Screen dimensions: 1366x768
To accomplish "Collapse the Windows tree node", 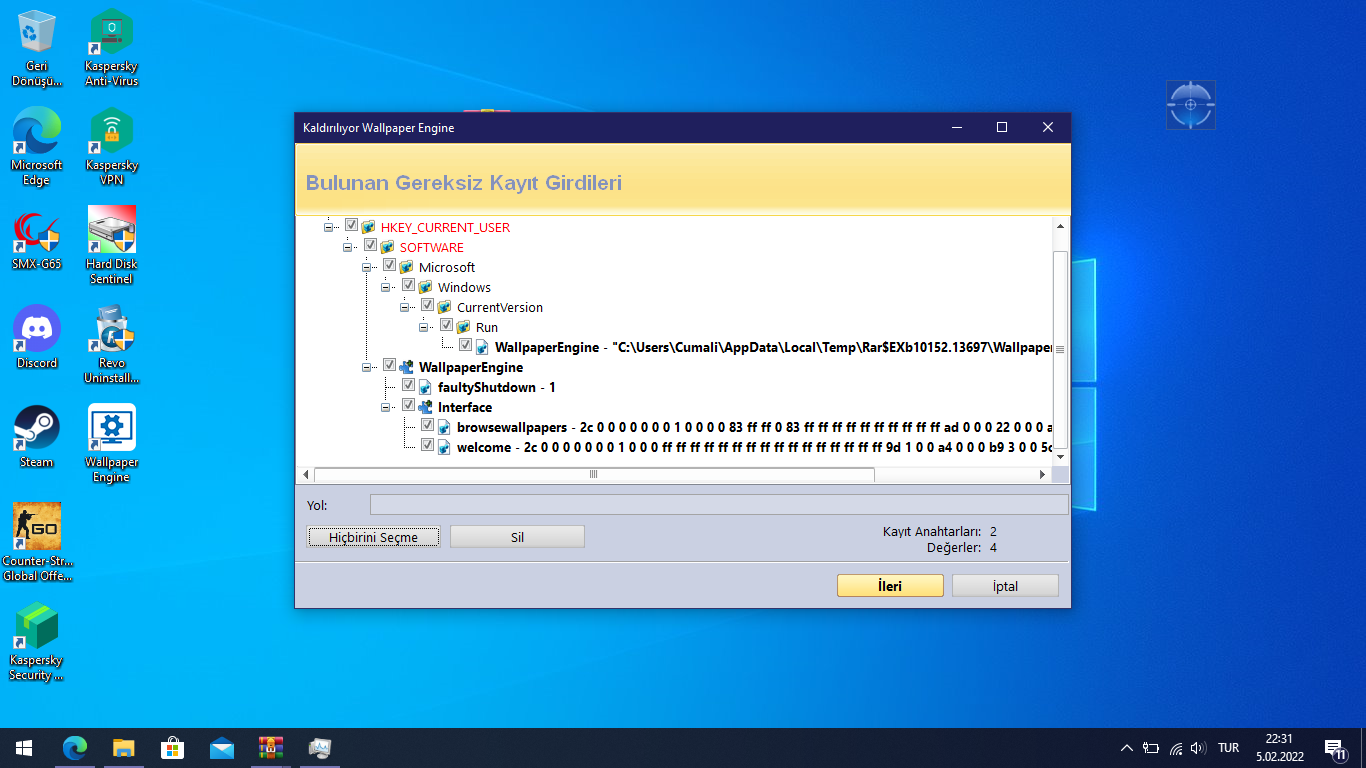I will point(386,288).
